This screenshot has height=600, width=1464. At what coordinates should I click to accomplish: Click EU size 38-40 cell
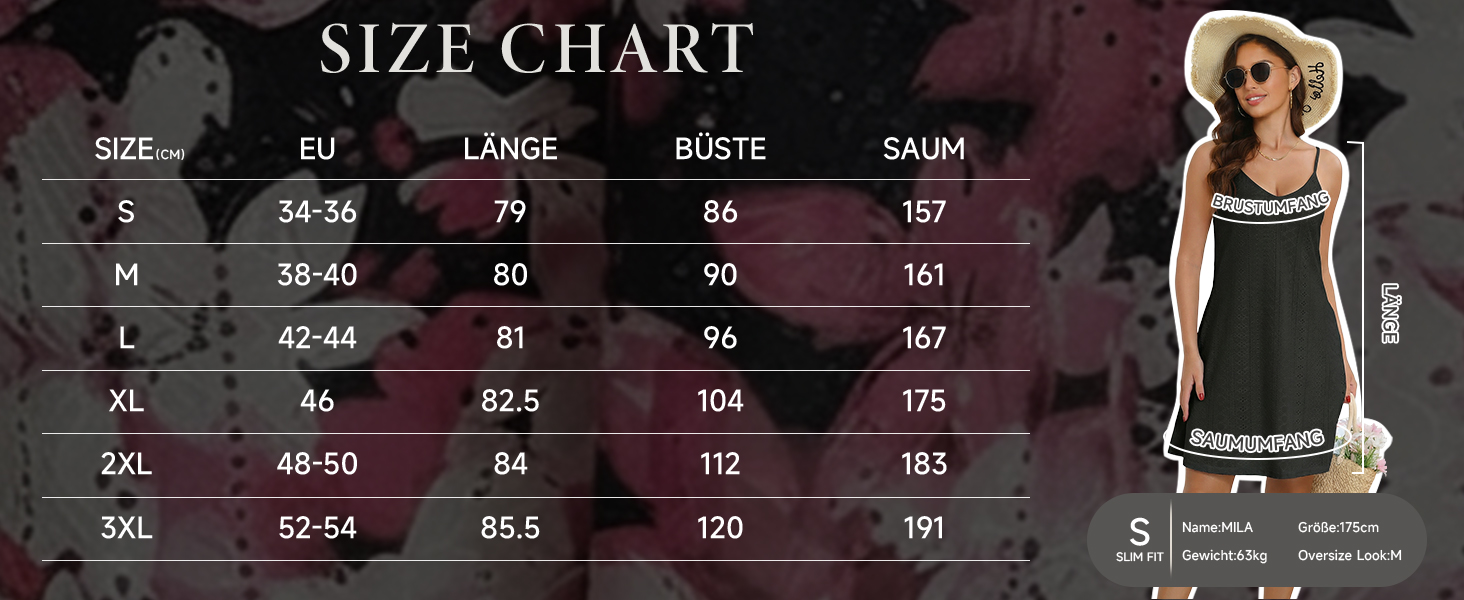[317, 275]
